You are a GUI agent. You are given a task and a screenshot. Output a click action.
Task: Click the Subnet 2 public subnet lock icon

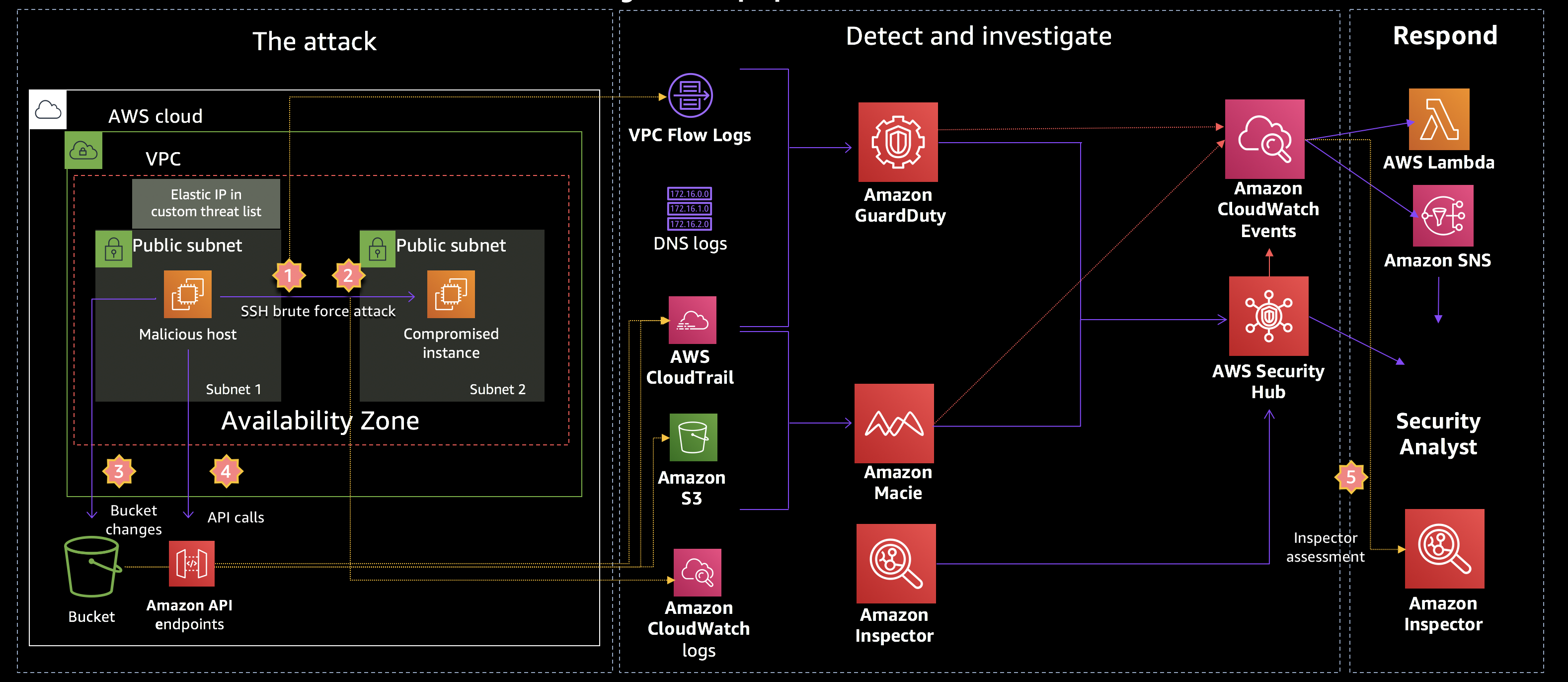click(x=378, y=249)
